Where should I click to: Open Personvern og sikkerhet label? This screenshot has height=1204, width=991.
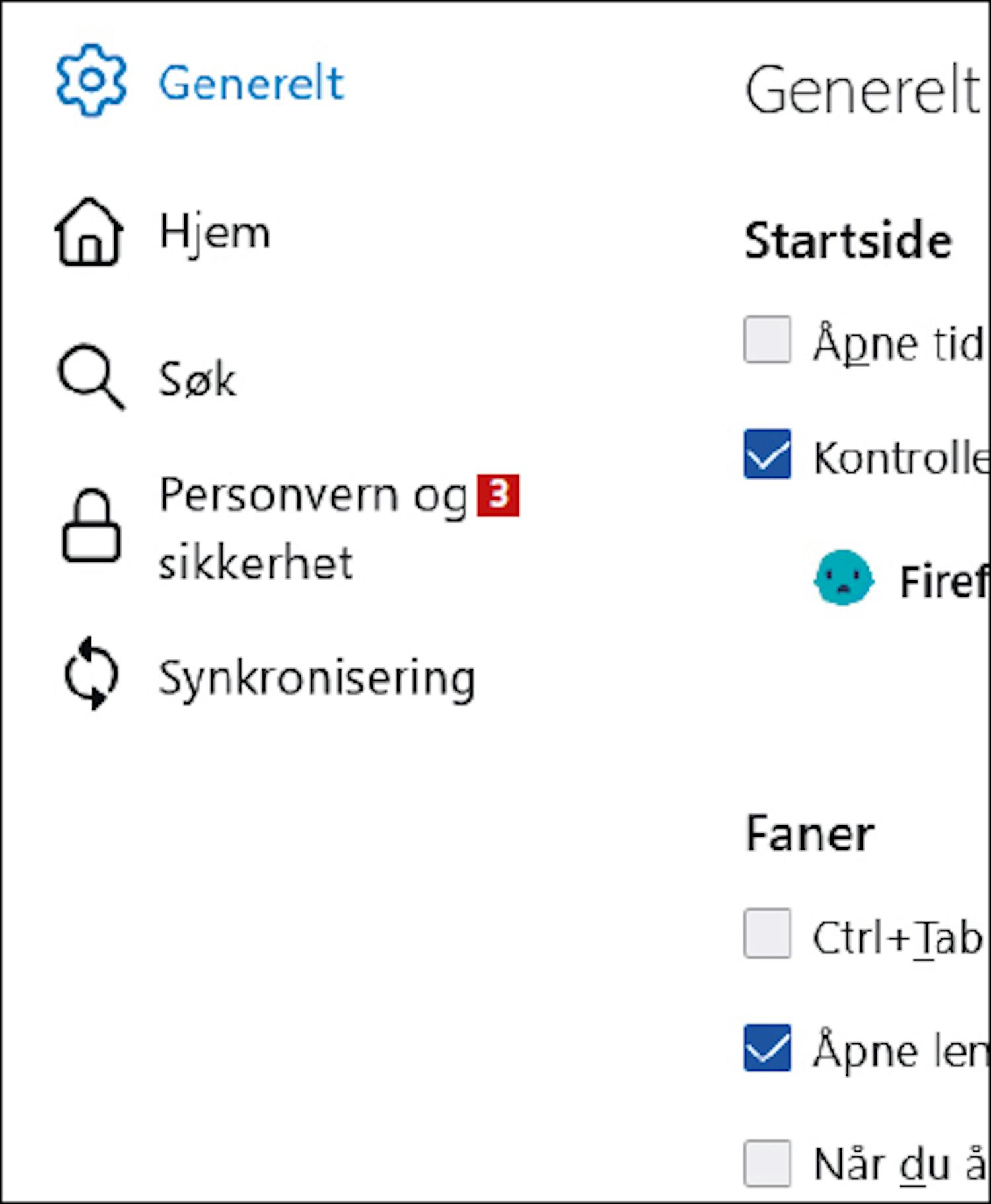(x=313, y=529)
